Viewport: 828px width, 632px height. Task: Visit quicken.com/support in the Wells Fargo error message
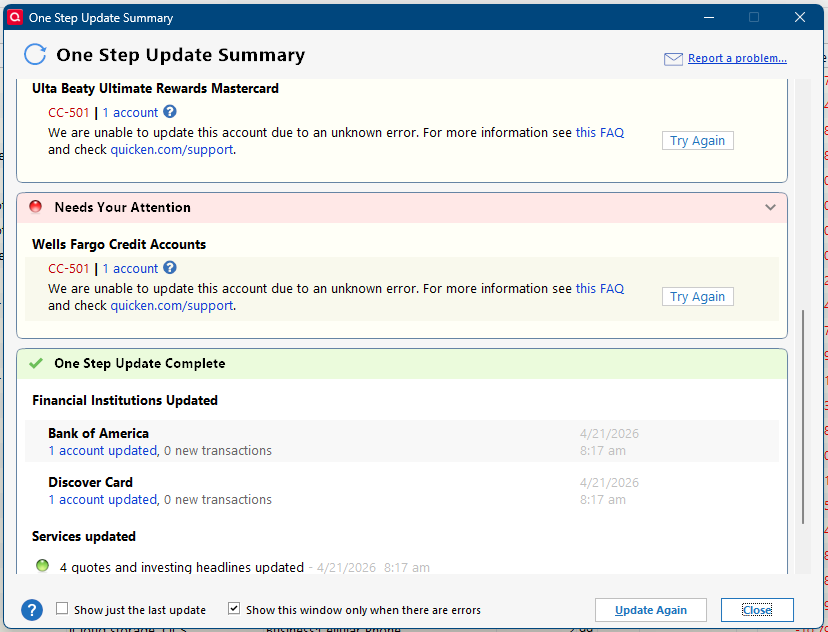click(172, 306)
